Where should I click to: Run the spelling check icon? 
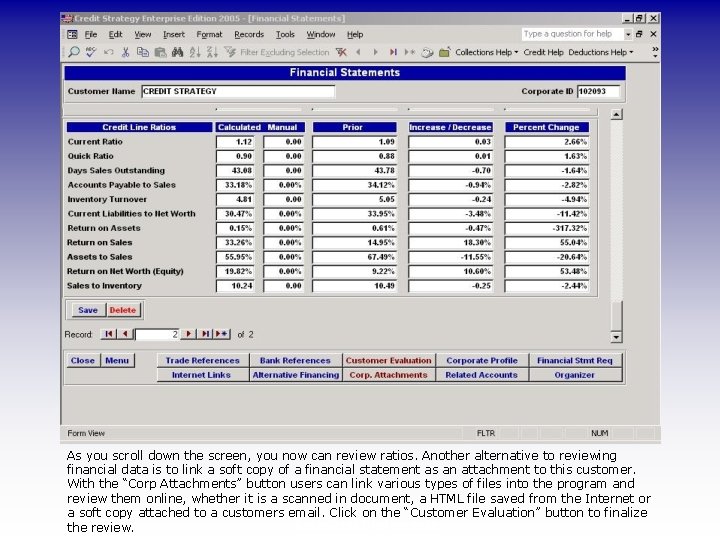pos(90,52)
